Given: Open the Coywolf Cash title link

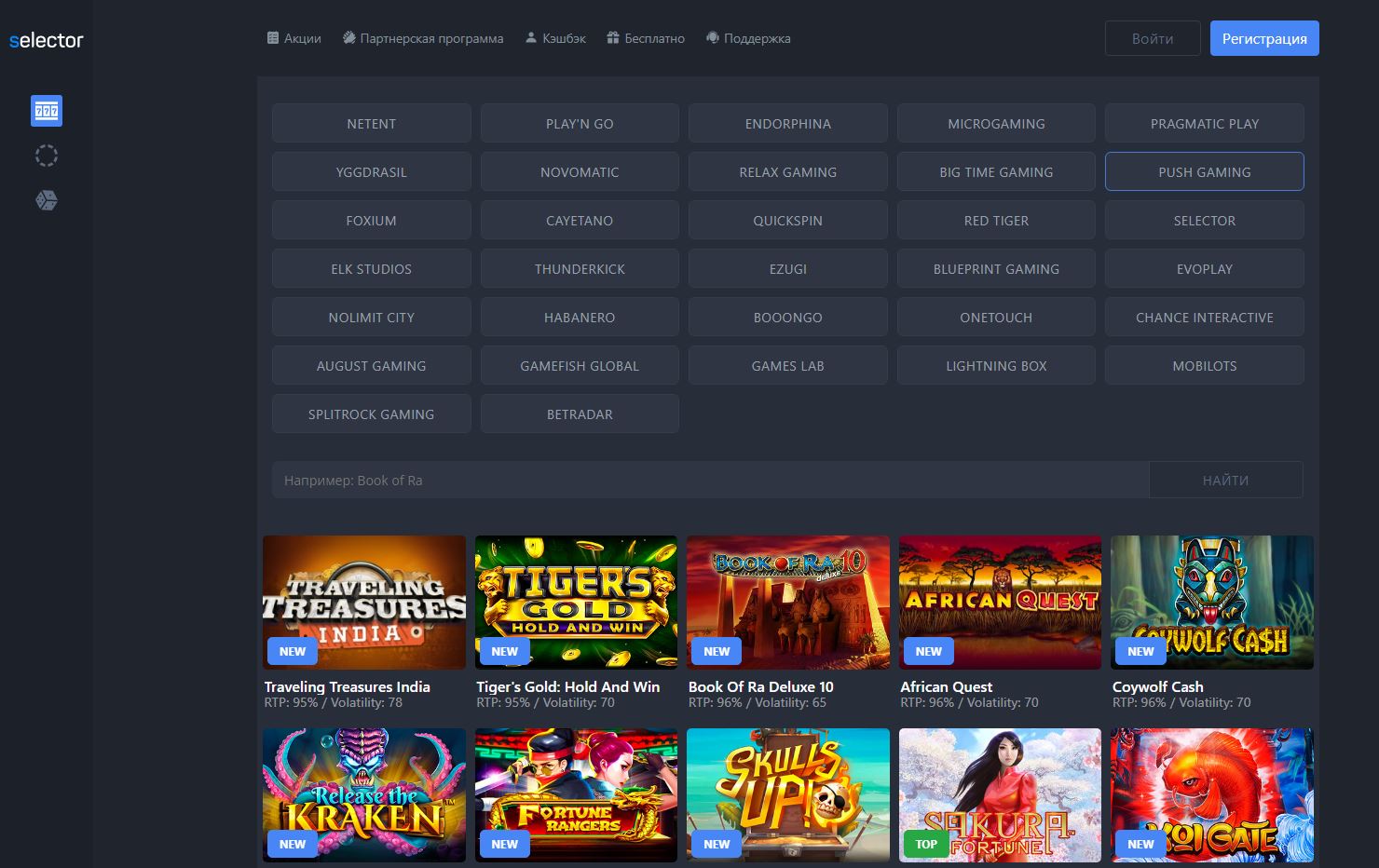Looking at the screenshot, I should (1157, 686).
